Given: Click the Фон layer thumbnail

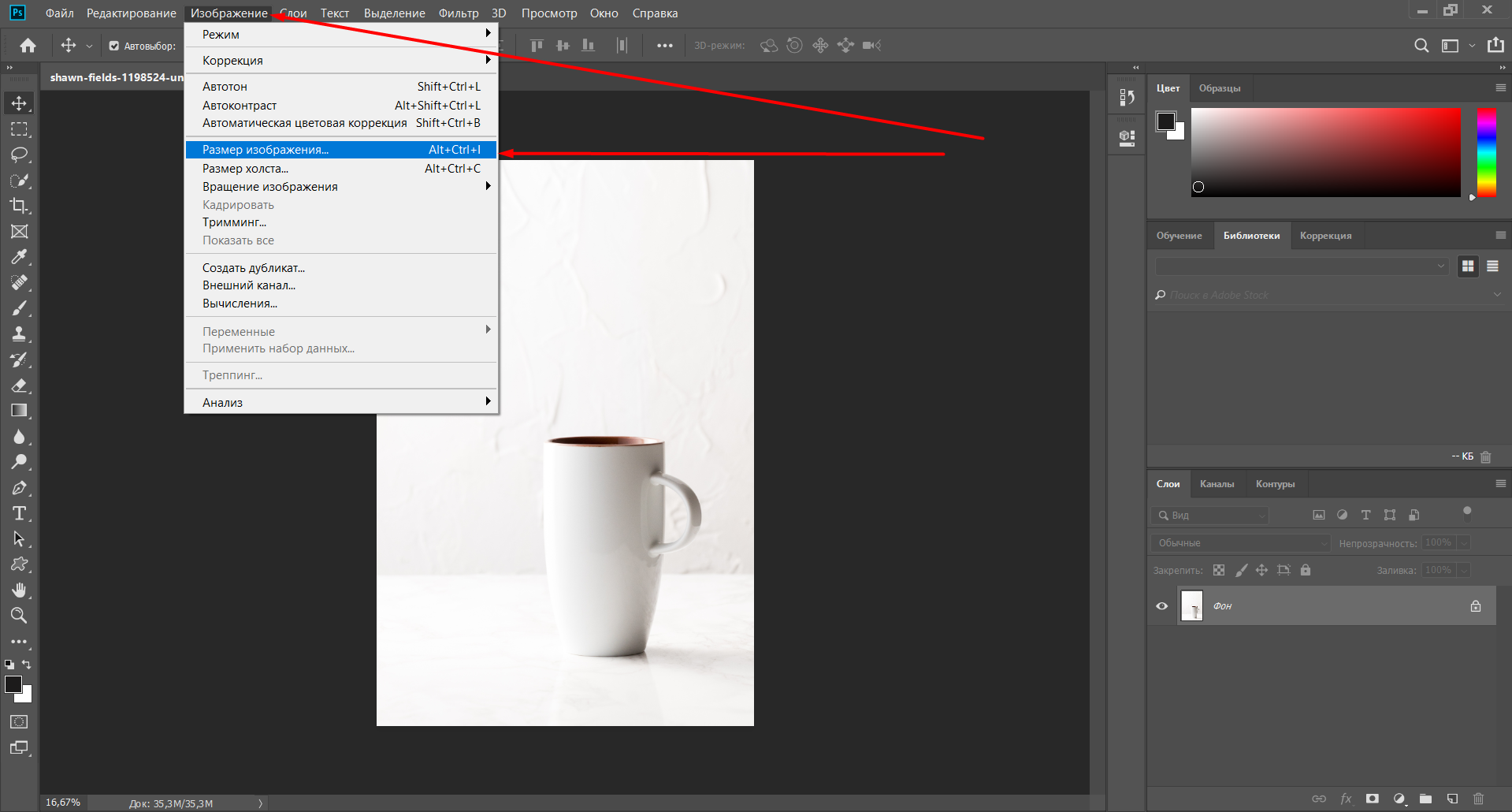Looking at the screenshot, I should tap(1192, 606).
